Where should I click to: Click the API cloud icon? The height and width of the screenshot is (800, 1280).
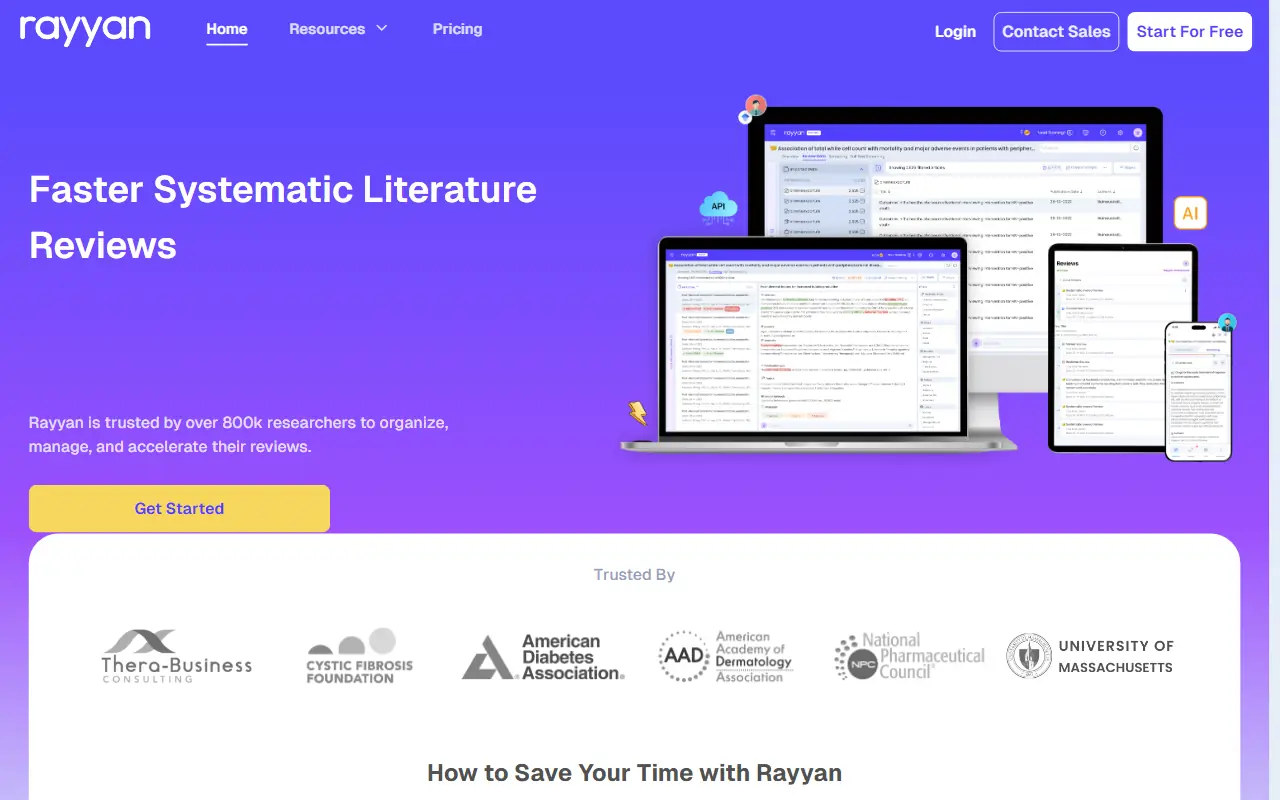point(718,206)
